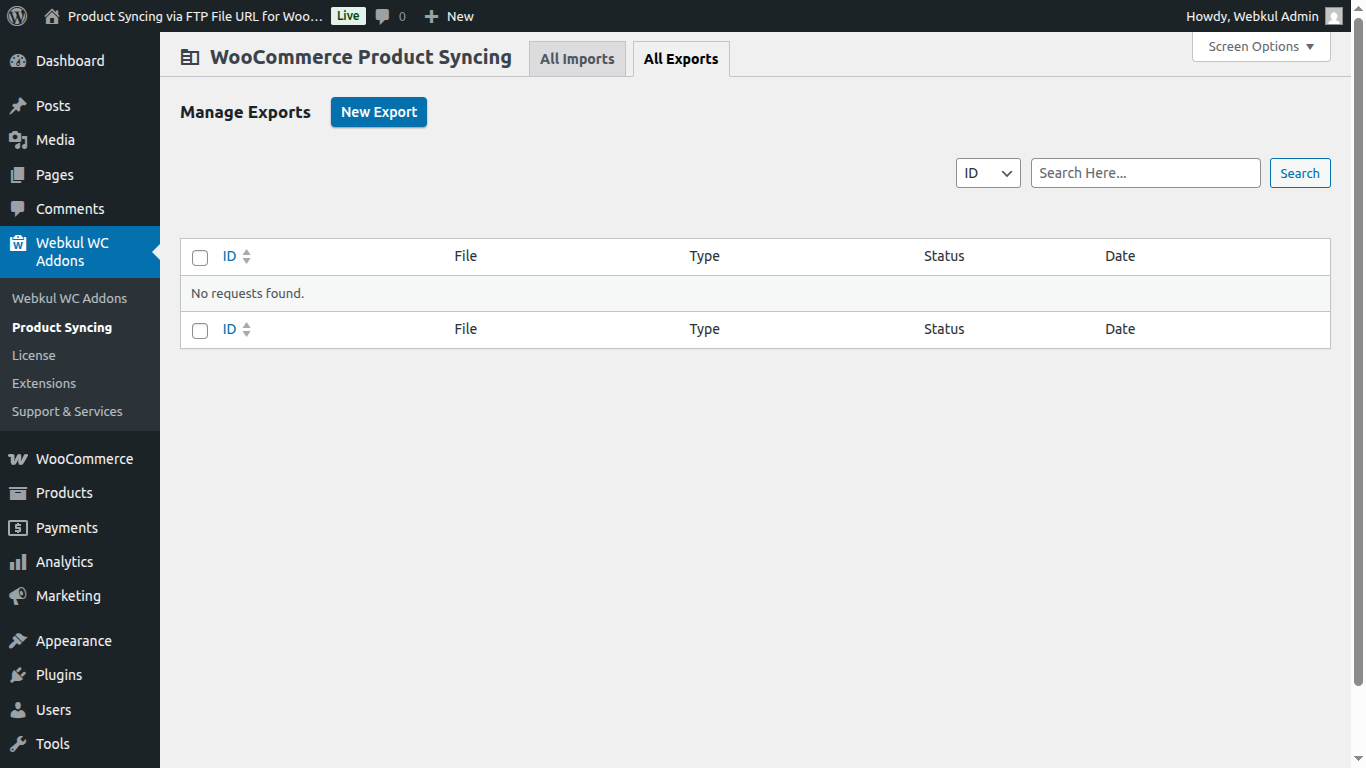
Task: Open Analytics via the bar chart icon
Action: [18, 561]
